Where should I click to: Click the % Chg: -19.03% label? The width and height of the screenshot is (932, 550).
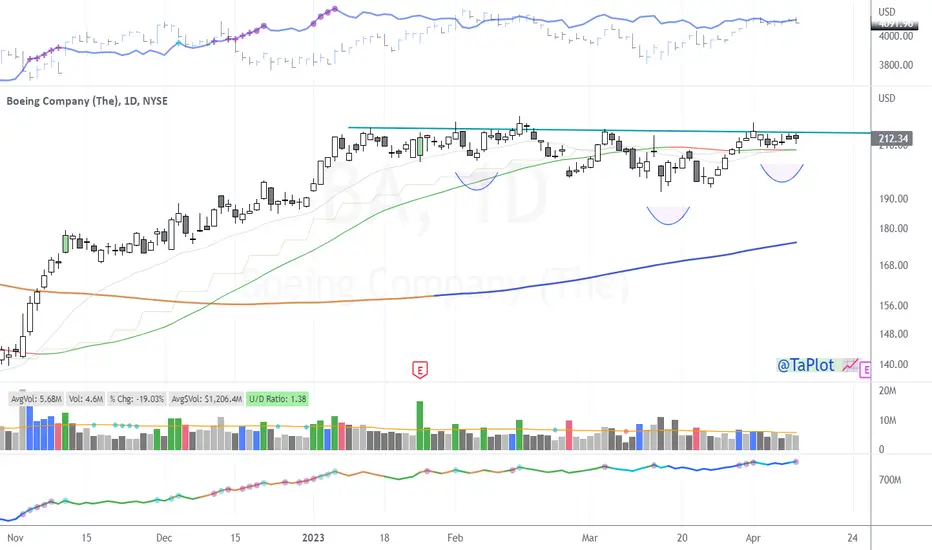[137, 399]
